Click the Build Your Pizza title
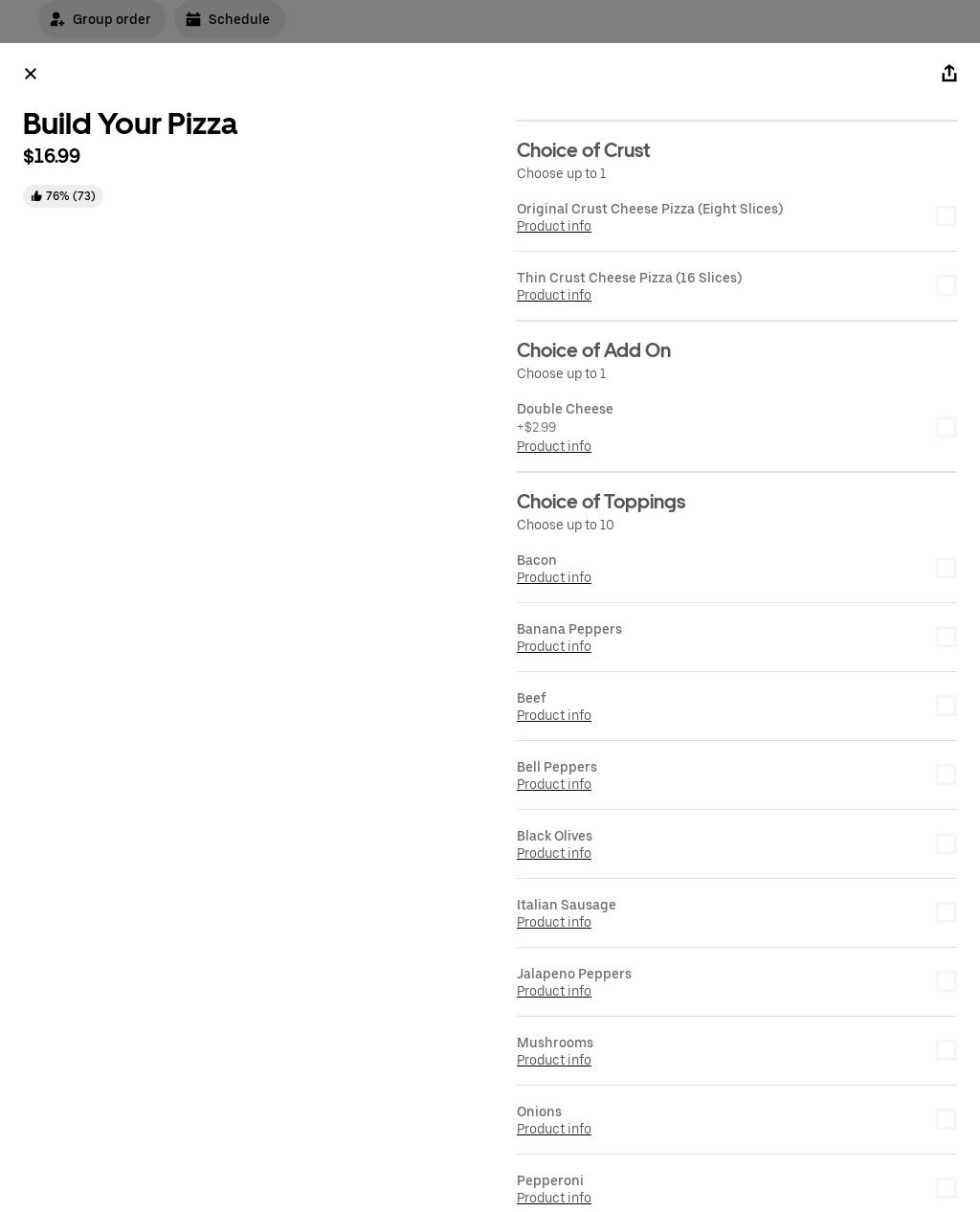 [130, 123]
